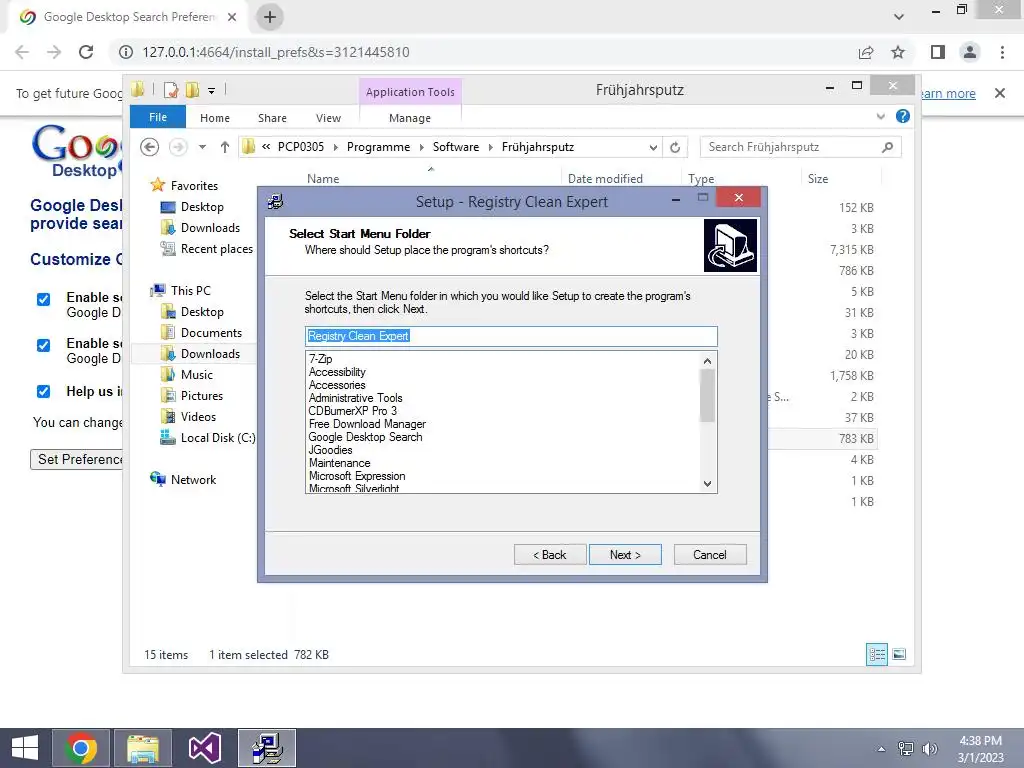
Task: Select Documents under This PC
Action: point(211,332)
